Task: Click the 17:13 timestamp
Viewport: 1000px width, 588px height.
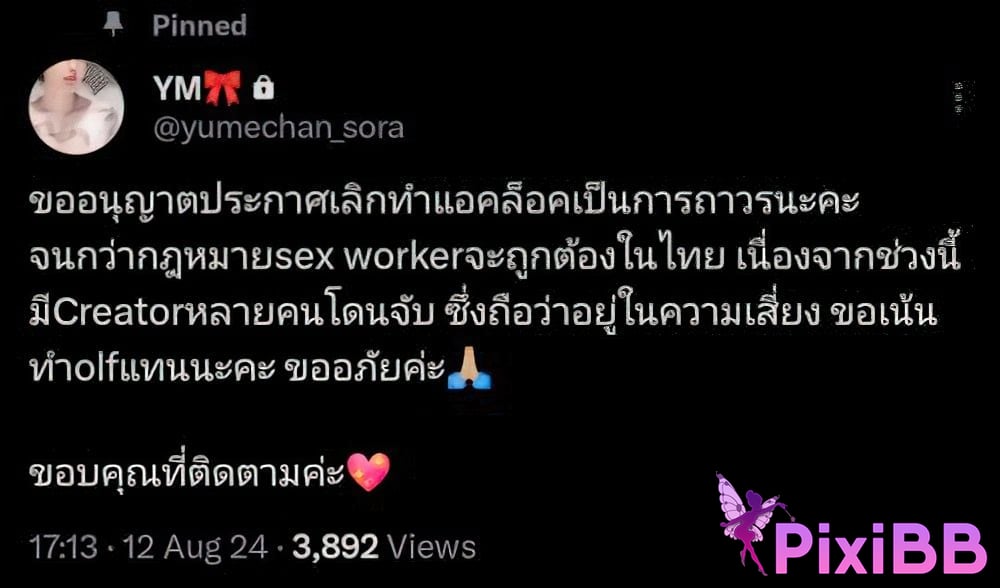Action: (x=63, y=547)
